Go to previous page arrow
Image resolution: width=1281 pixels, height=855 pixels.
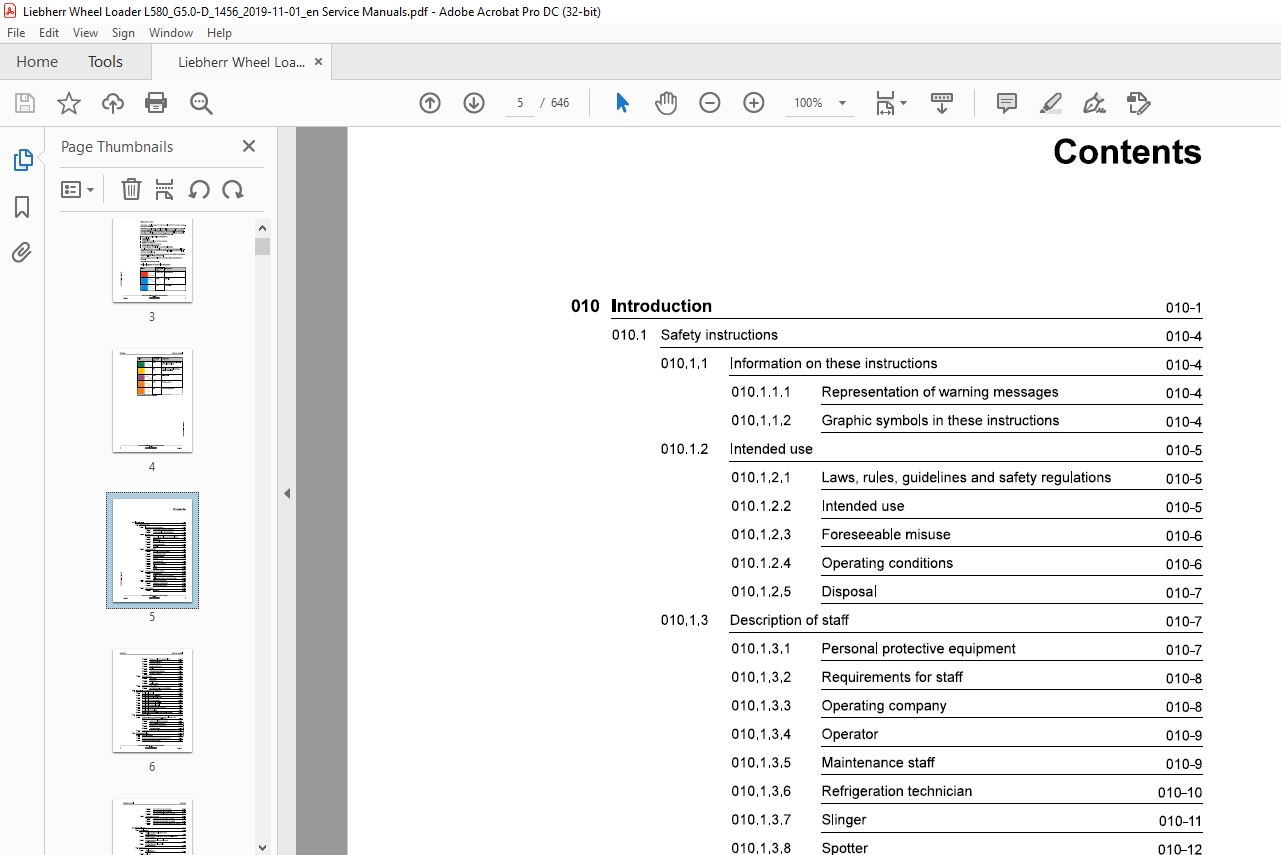coord(430,103)
